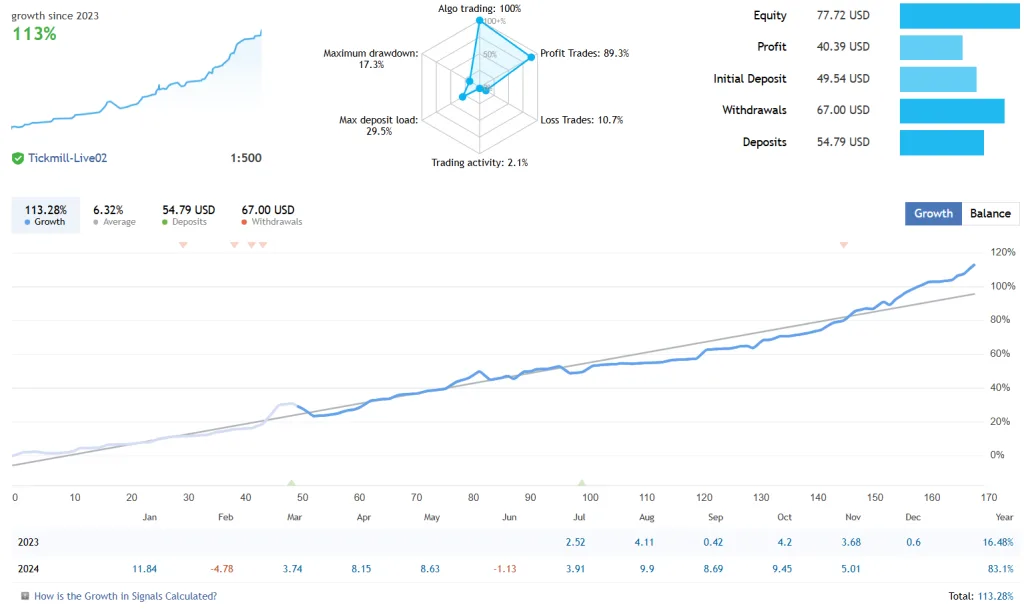This screenshot has width=1024, height=609.
Task: Select the 113.28% Growth stat tile
Action: 40,213
